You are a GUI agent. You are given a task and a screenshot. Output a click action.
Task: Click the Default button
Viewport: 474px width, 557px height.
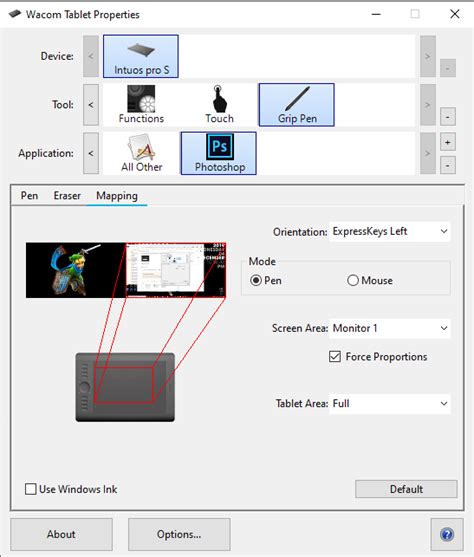[x=406, y=489]
